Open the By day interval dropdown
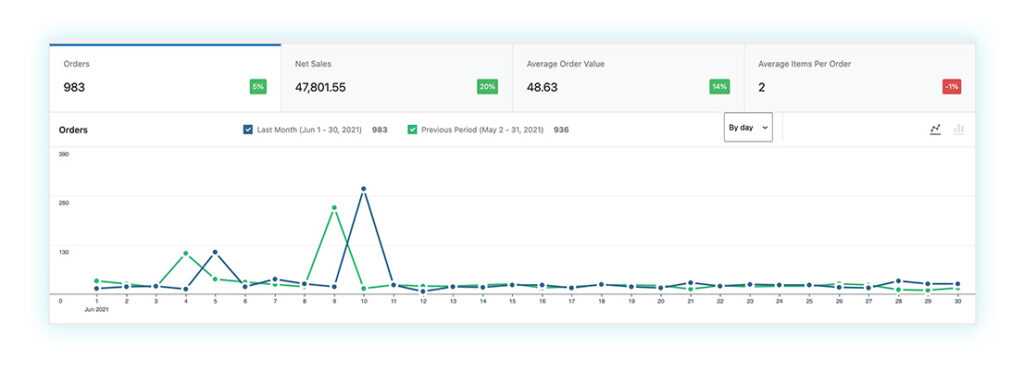Viewport: 1024px width, 372px height. 748,127
